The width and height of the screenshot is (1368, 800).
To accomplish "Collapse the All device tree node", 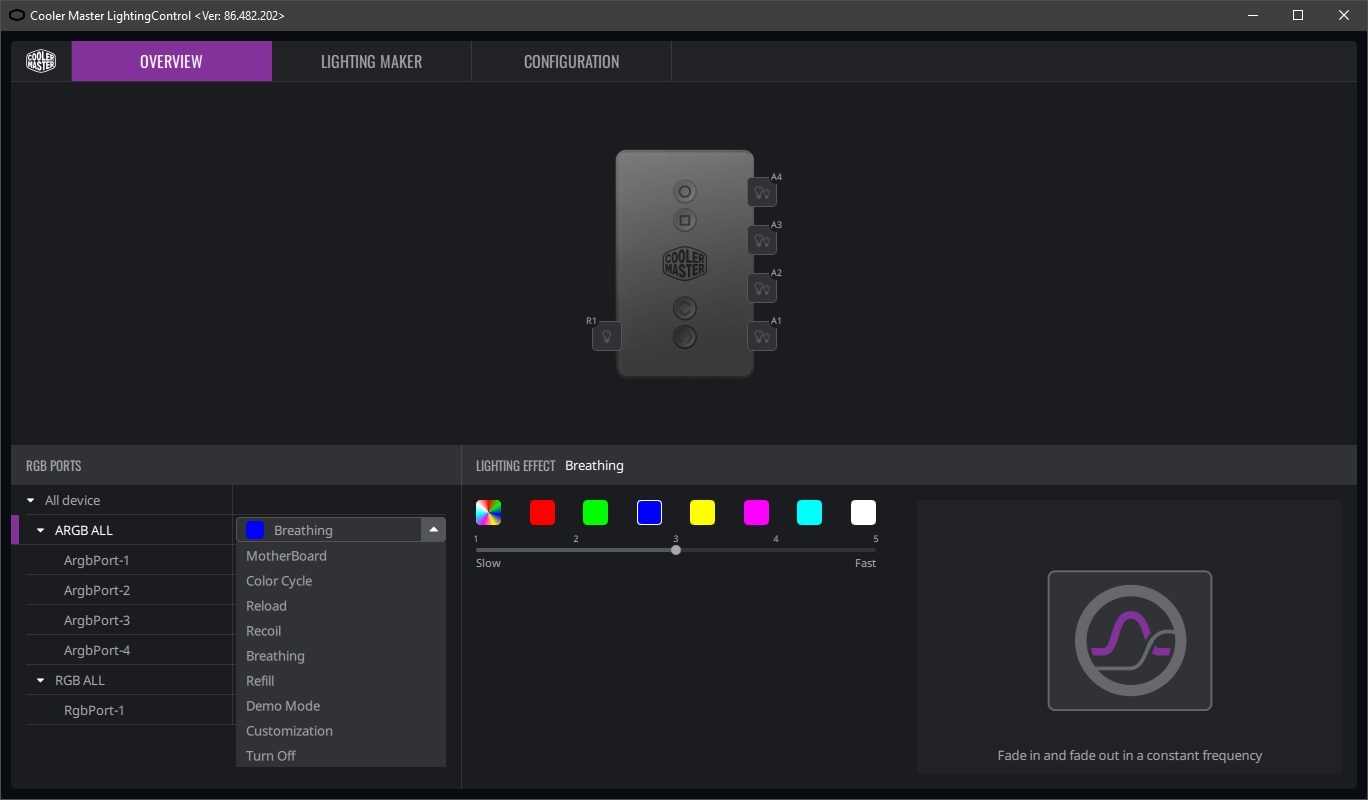I will pyautogui.click(x=31, y=500).
